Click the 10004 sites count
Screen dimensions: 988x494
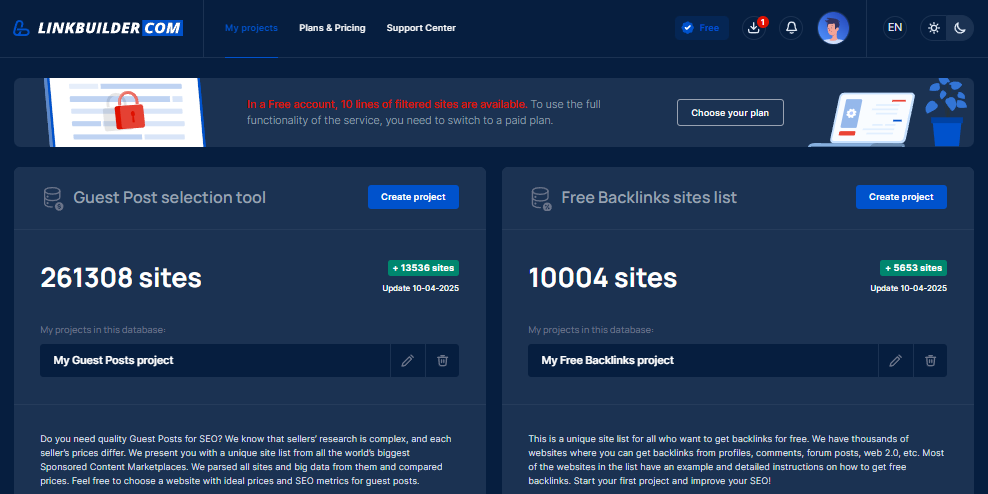[602, 277]
